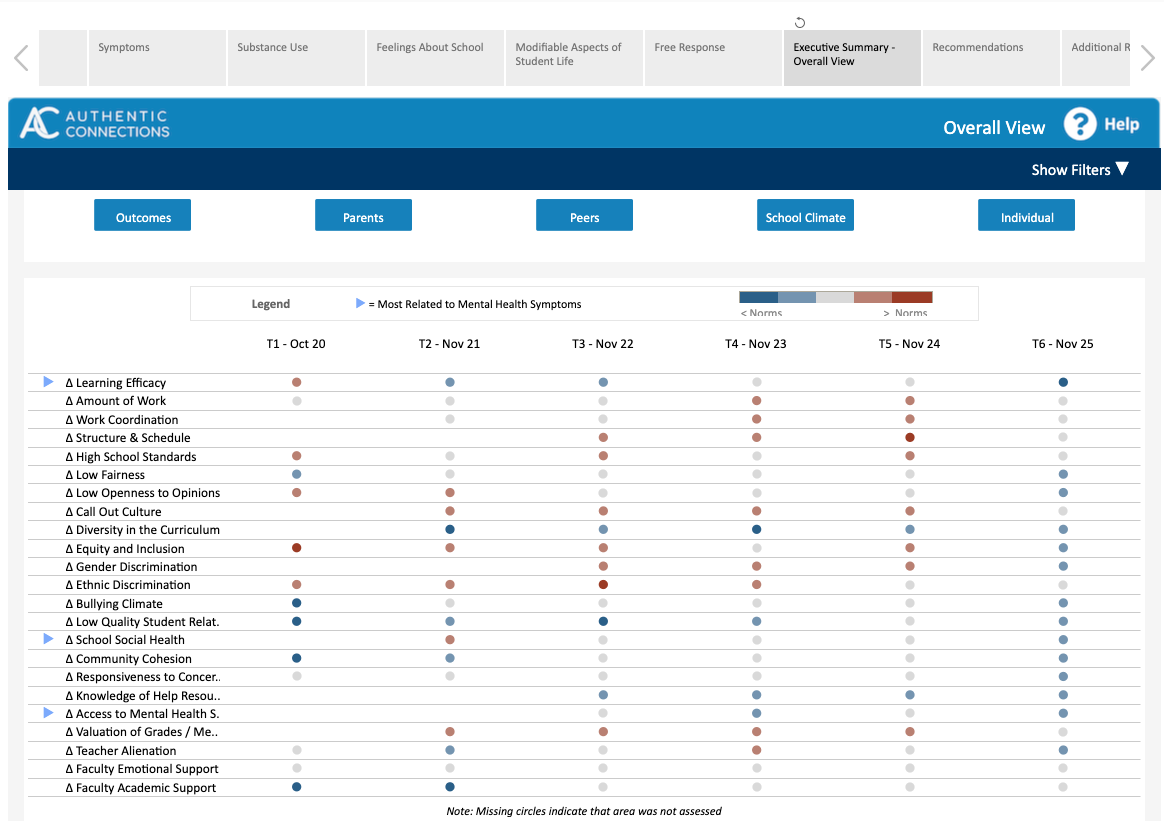Click the Help question mark icon

1080,124
